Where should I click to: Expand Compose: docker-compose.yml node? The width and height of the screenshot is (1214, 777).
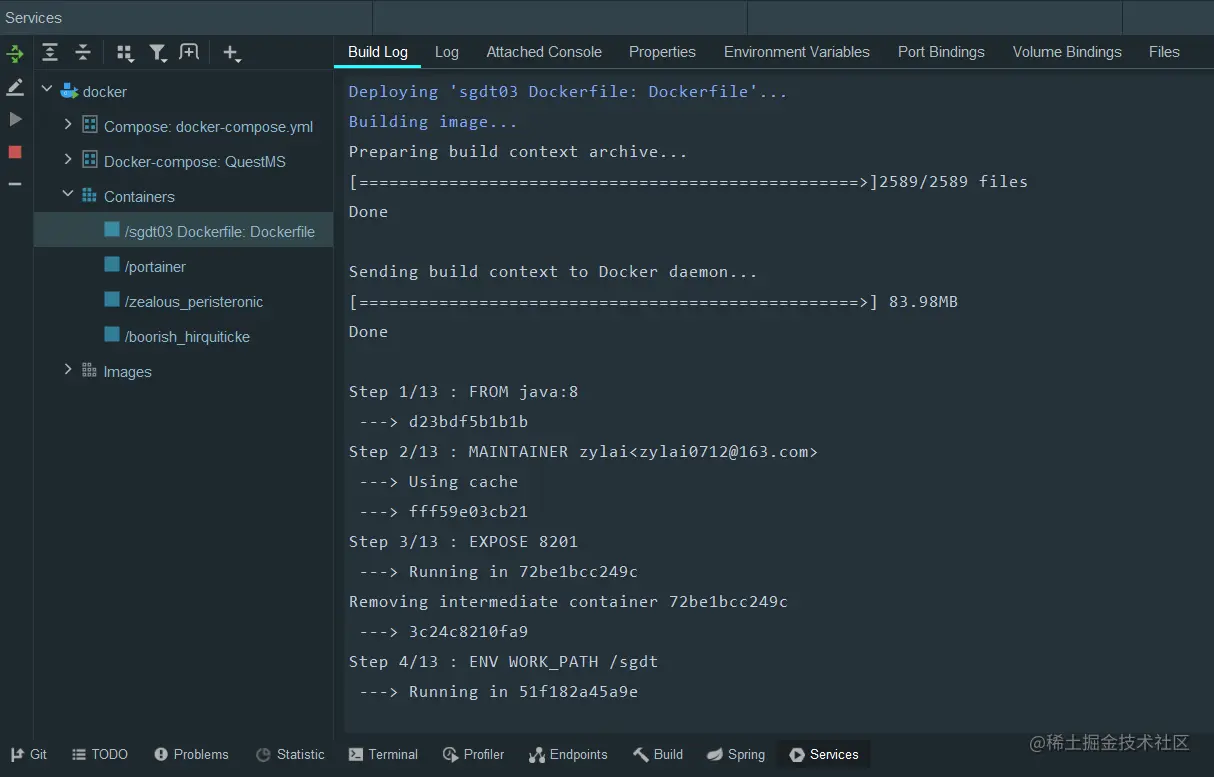(x=68, y=125)
